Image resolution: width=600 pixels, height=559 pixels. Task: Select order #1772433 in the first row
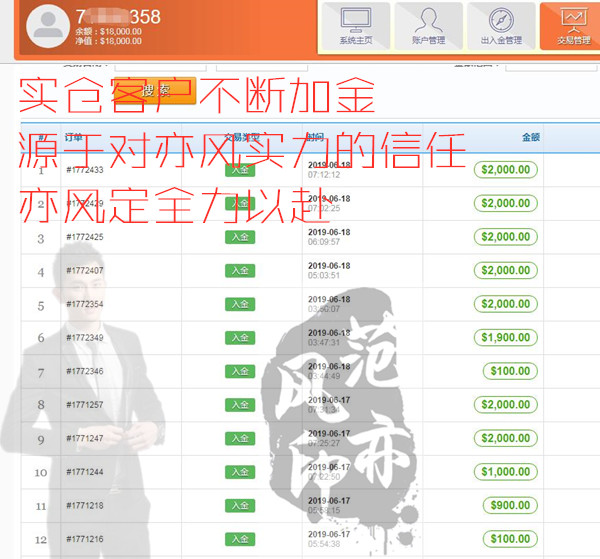click(x=85, y=170)
